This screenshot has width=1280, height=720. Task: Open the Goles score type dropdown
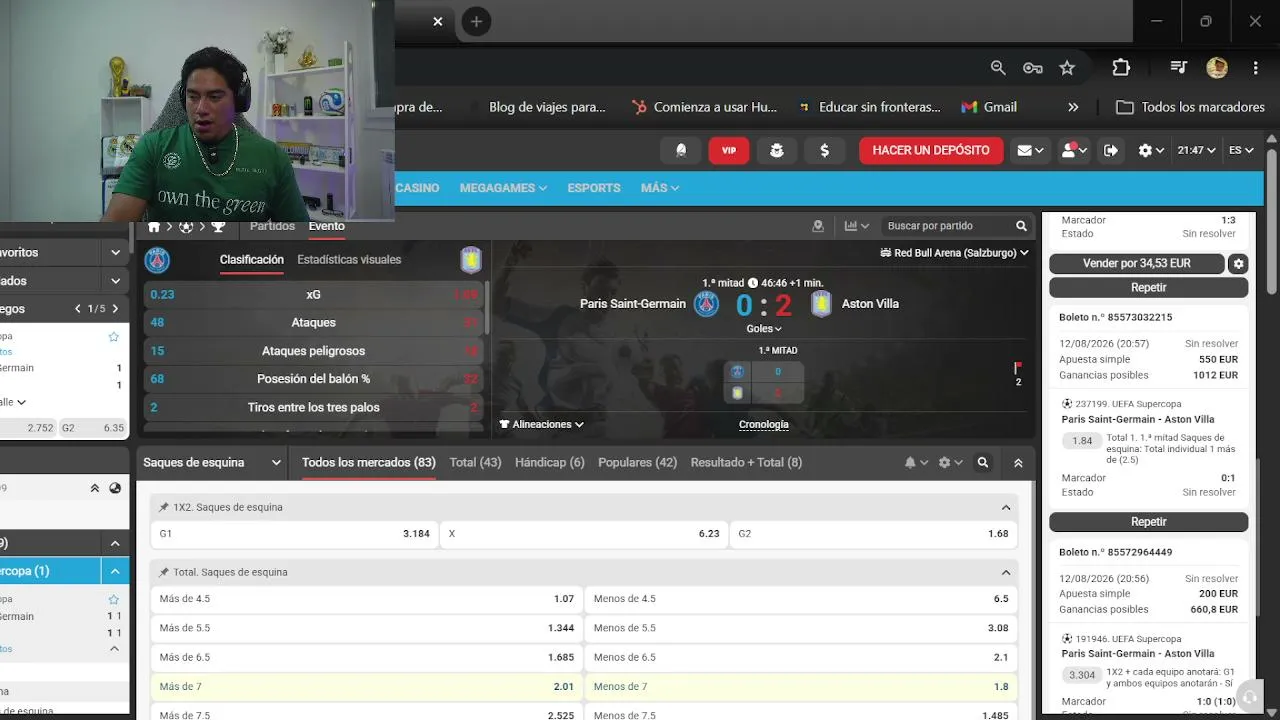[x=764, y=329]
